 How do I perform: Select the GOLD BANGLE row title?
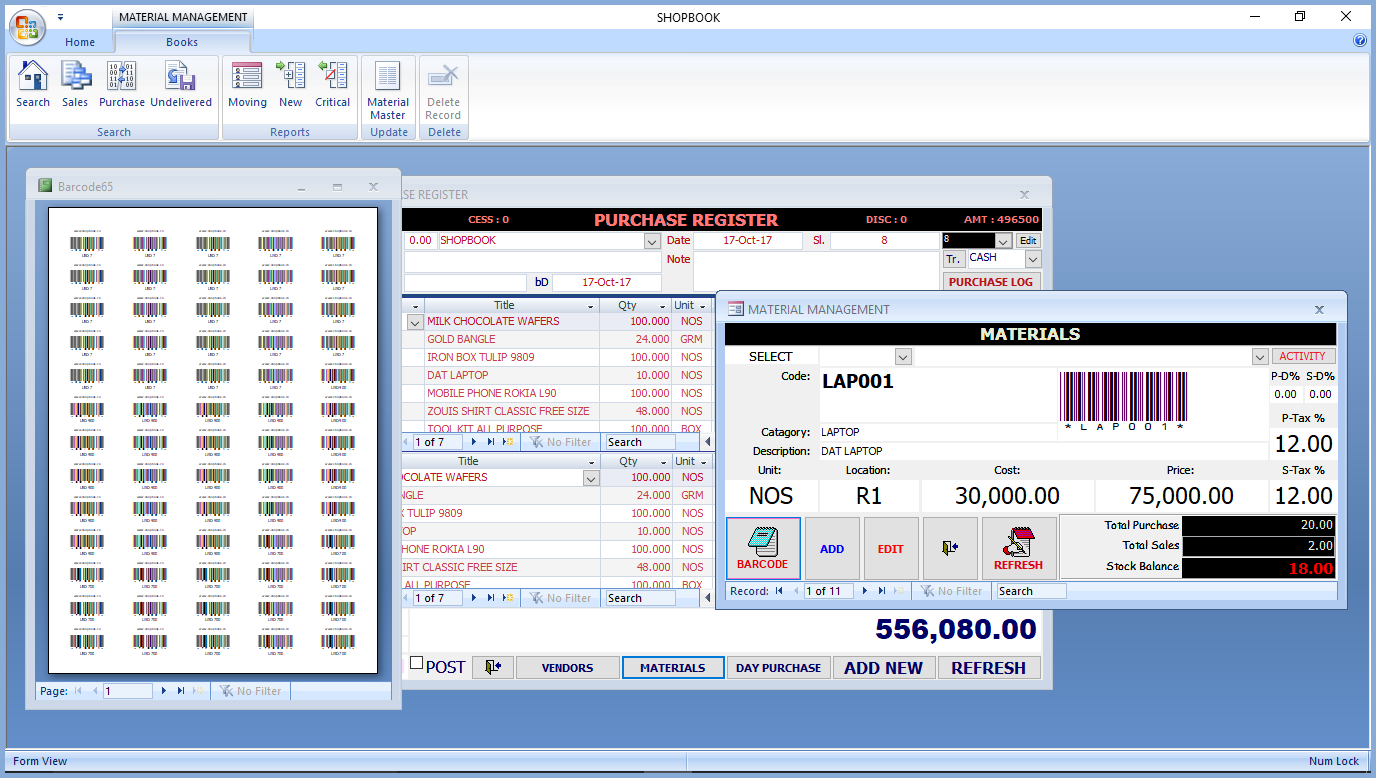(461, 340)
